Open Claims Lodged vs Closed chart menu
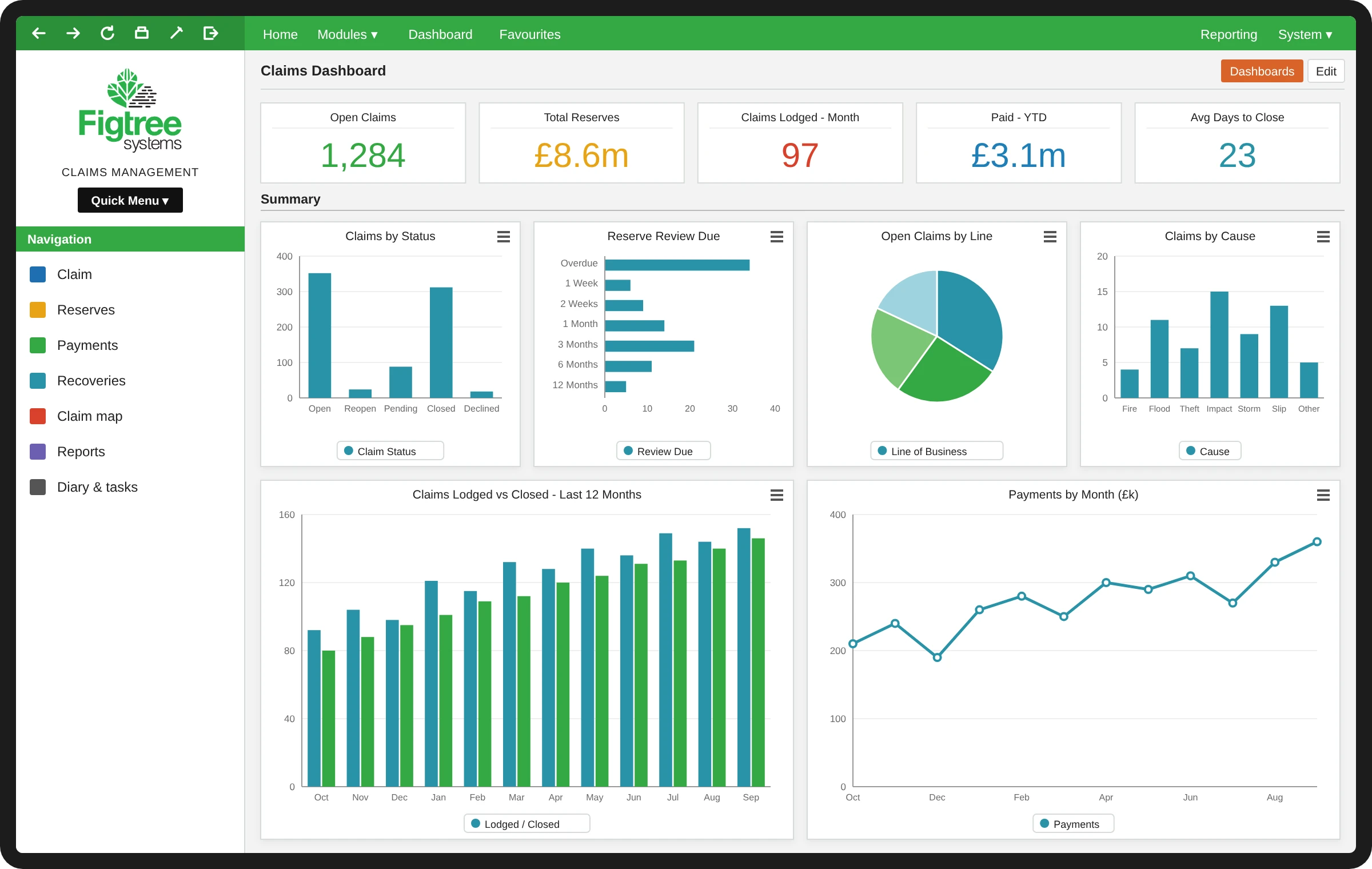1372x869 pixels. [777, 495]
